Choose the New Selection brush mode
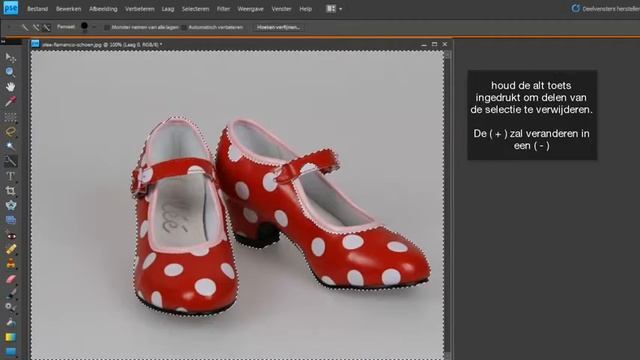Screen dimensions: 640x360 (x=25, y=27)
